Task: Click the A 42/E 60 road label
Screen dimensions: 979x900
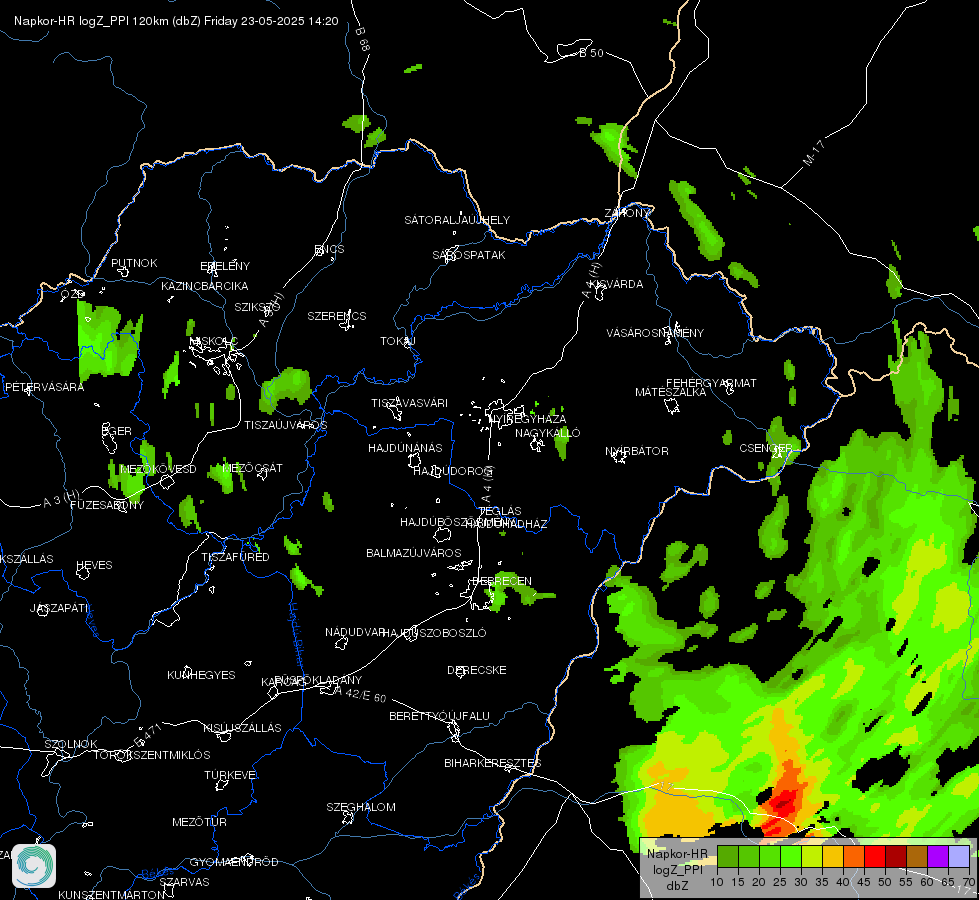Action: tap(360, 694)
